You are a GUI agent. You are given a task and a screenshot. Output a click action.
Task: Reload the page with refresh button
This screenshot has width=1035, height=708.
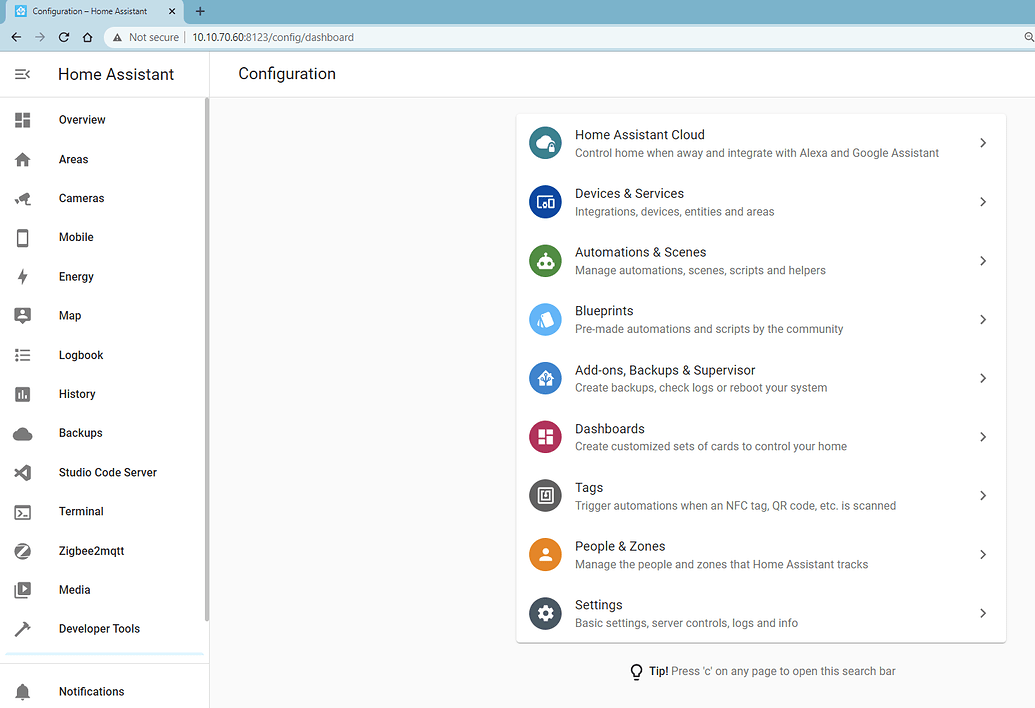click(63, 38)
